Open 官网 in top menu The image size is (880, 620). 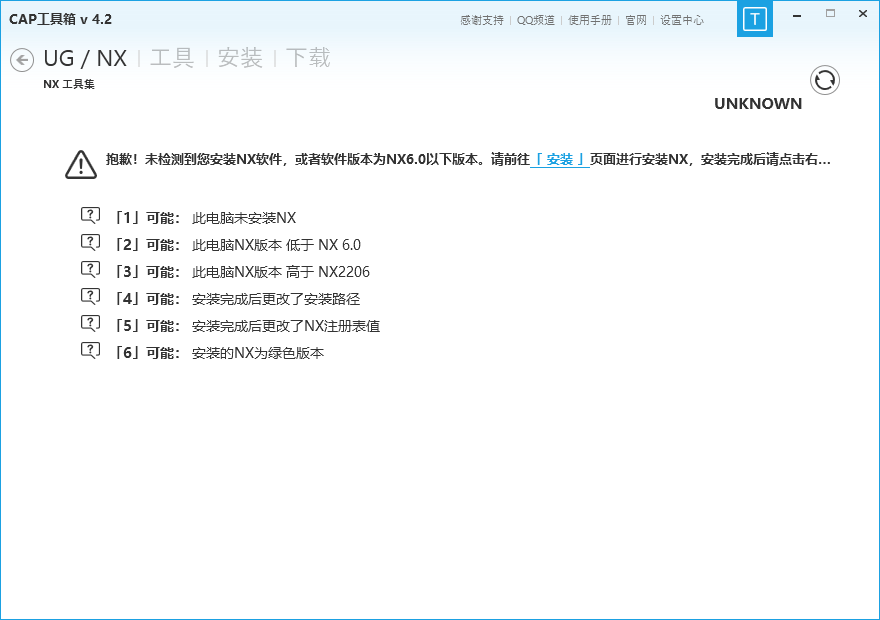(x=636, y=20)
